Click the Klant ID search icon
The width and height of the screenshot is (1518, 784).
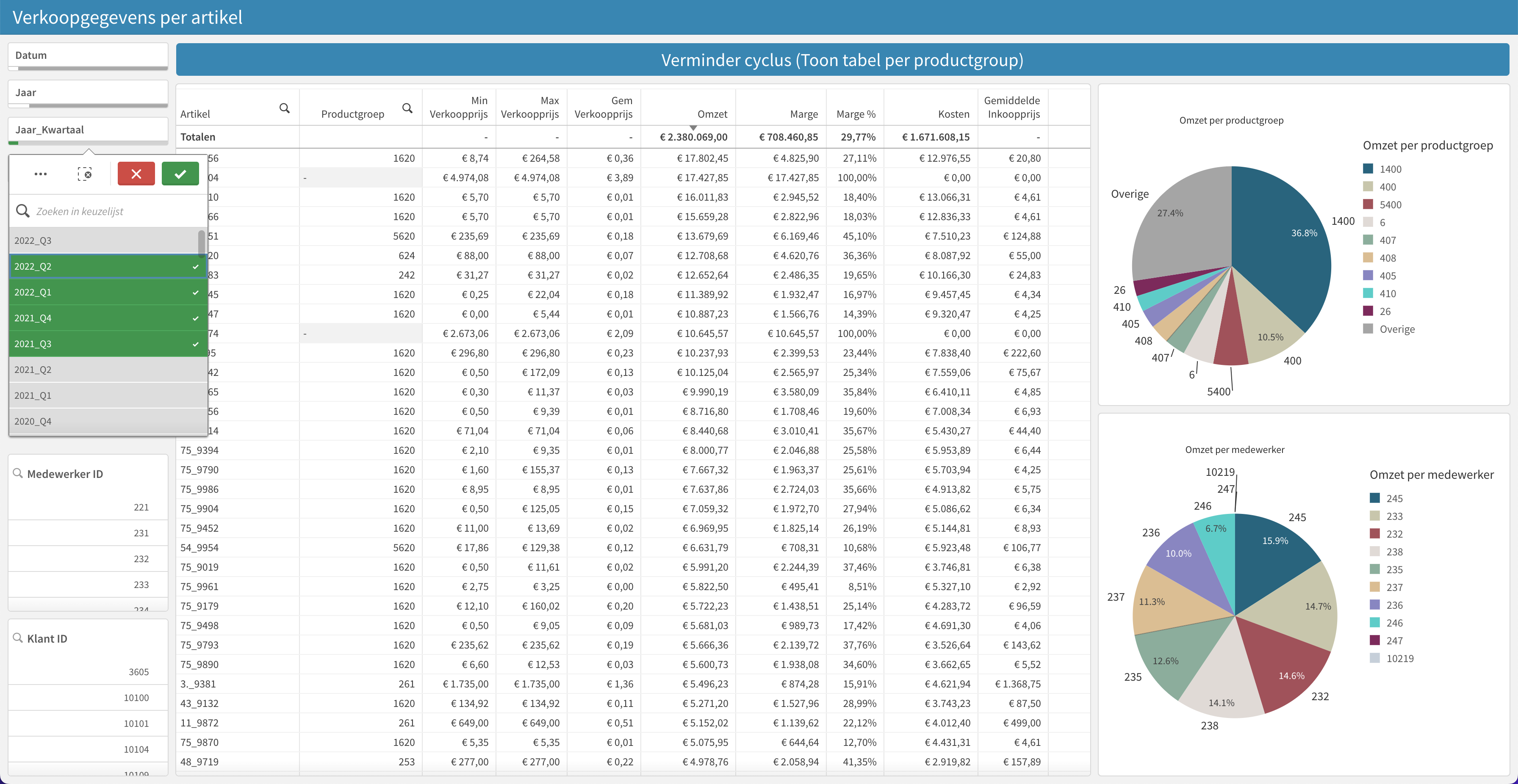pyautogui.click(x=18, y=638)
